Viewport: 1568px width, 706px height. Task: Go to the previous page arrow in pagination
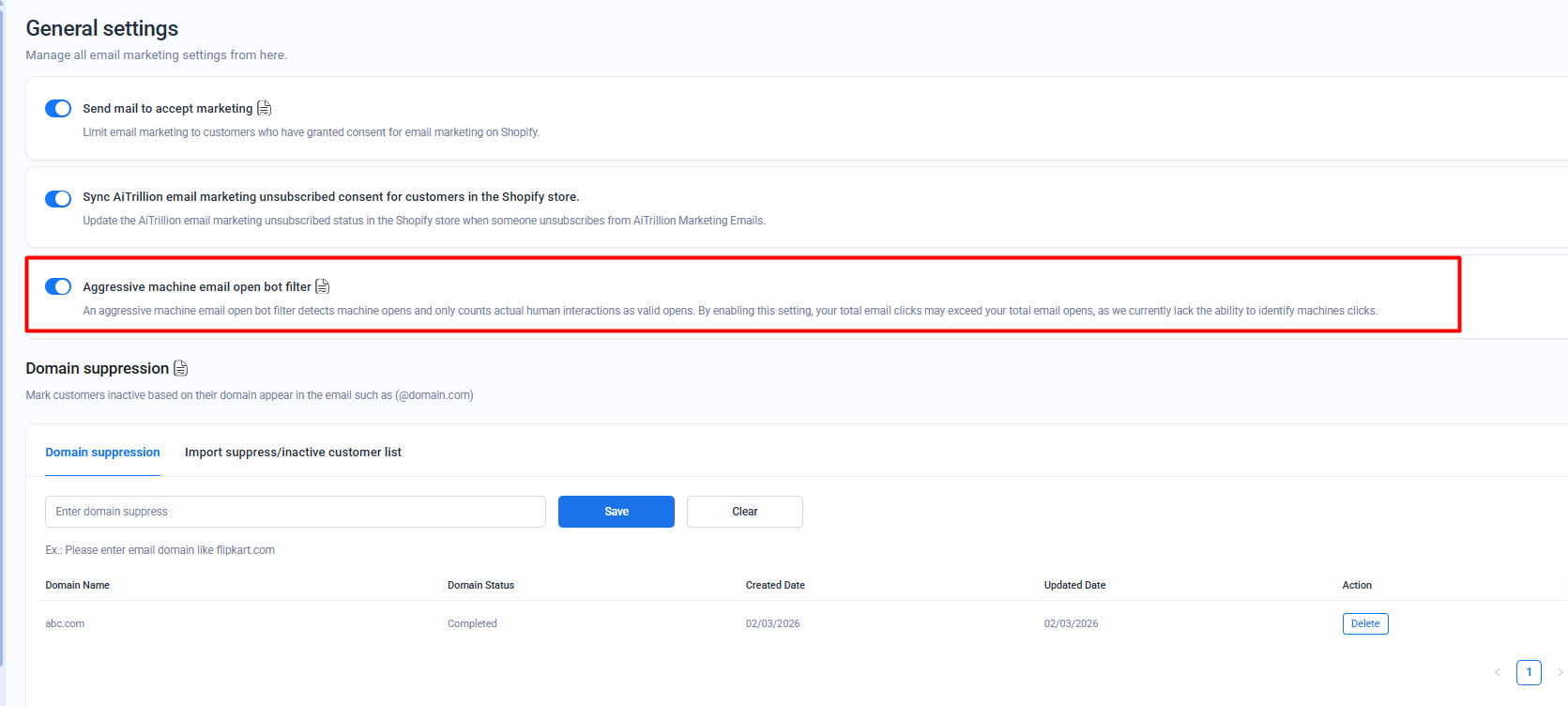point(1498,672)
